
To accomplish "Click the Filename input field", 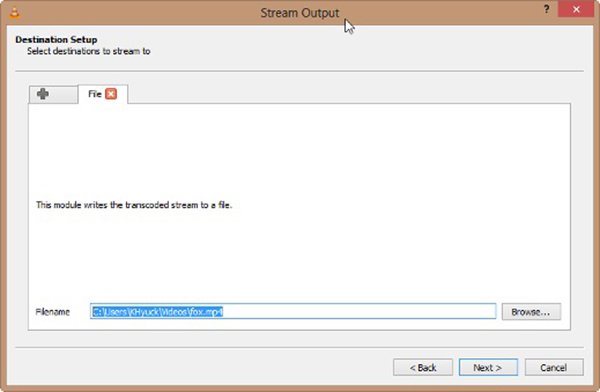I will 293,312.
